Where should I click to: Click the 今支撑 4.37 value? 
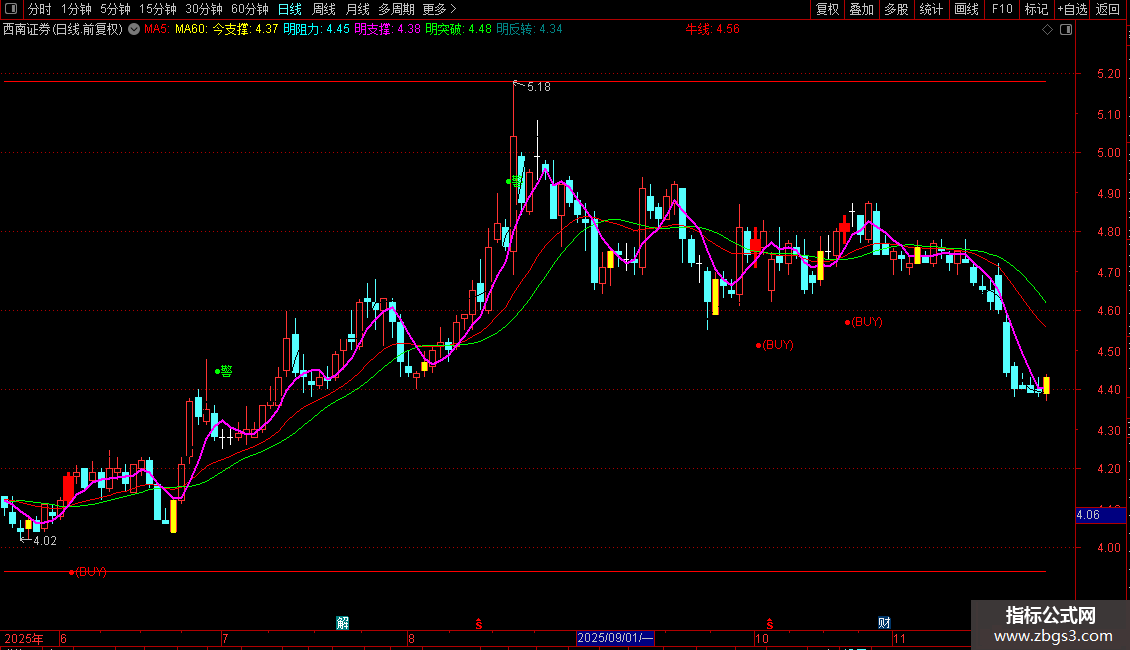[245, 29]
